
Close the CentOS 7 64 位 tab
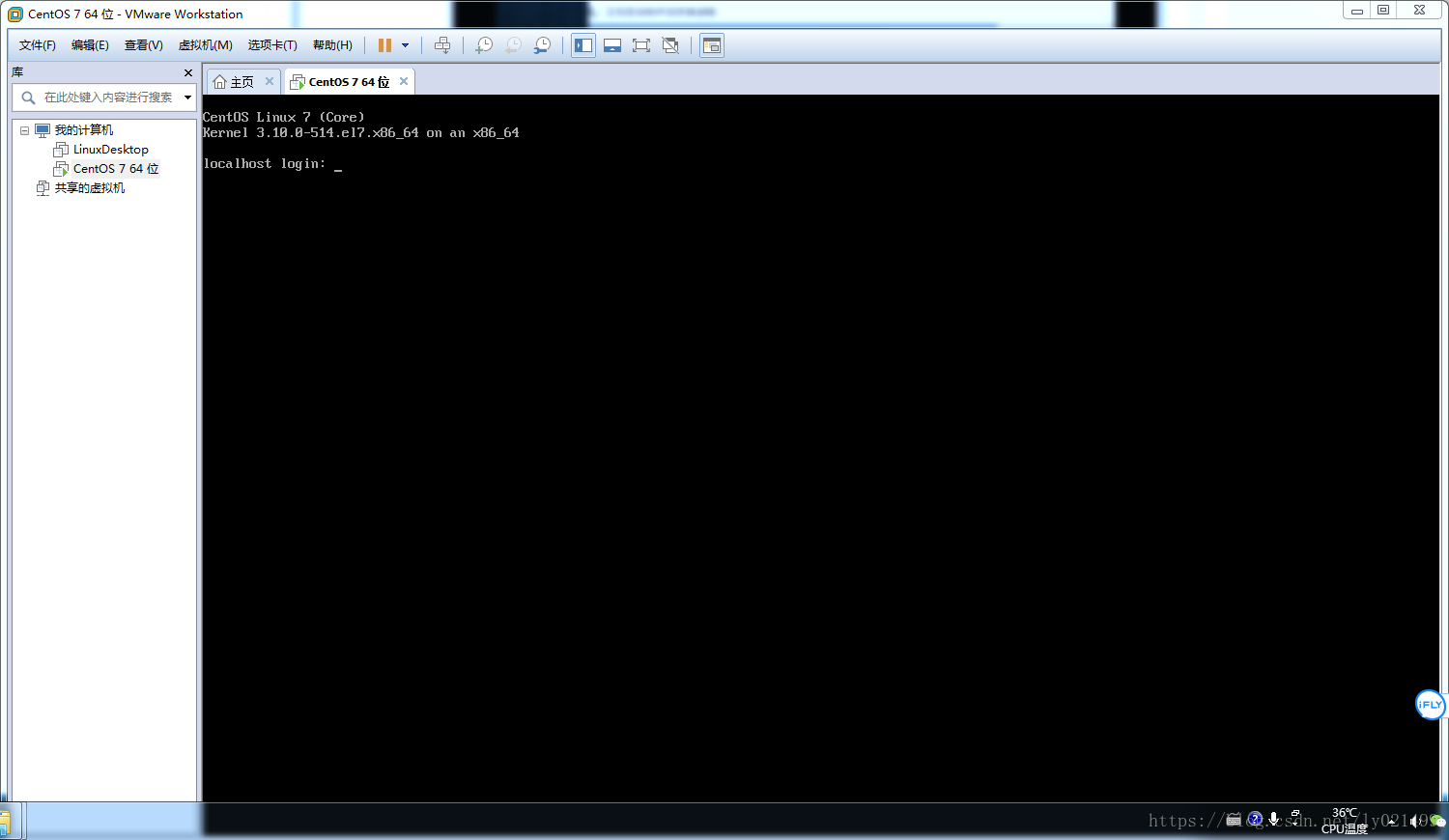pyautogui.click(x=404, y=82)
